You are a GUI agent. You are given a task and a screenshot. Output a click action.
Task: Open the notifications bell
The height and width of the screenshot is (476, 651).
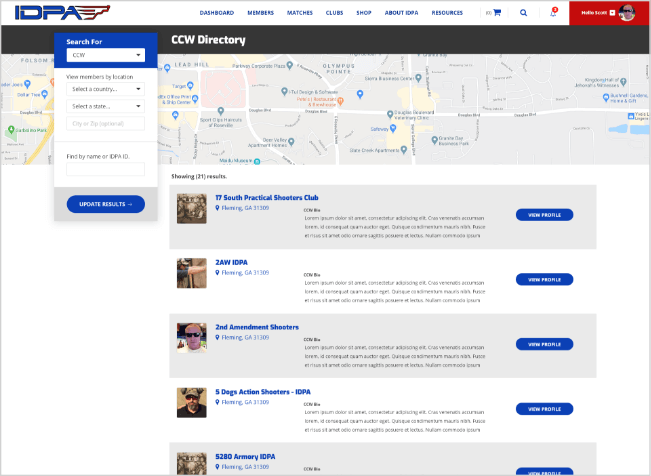click(x=553, y=13)
